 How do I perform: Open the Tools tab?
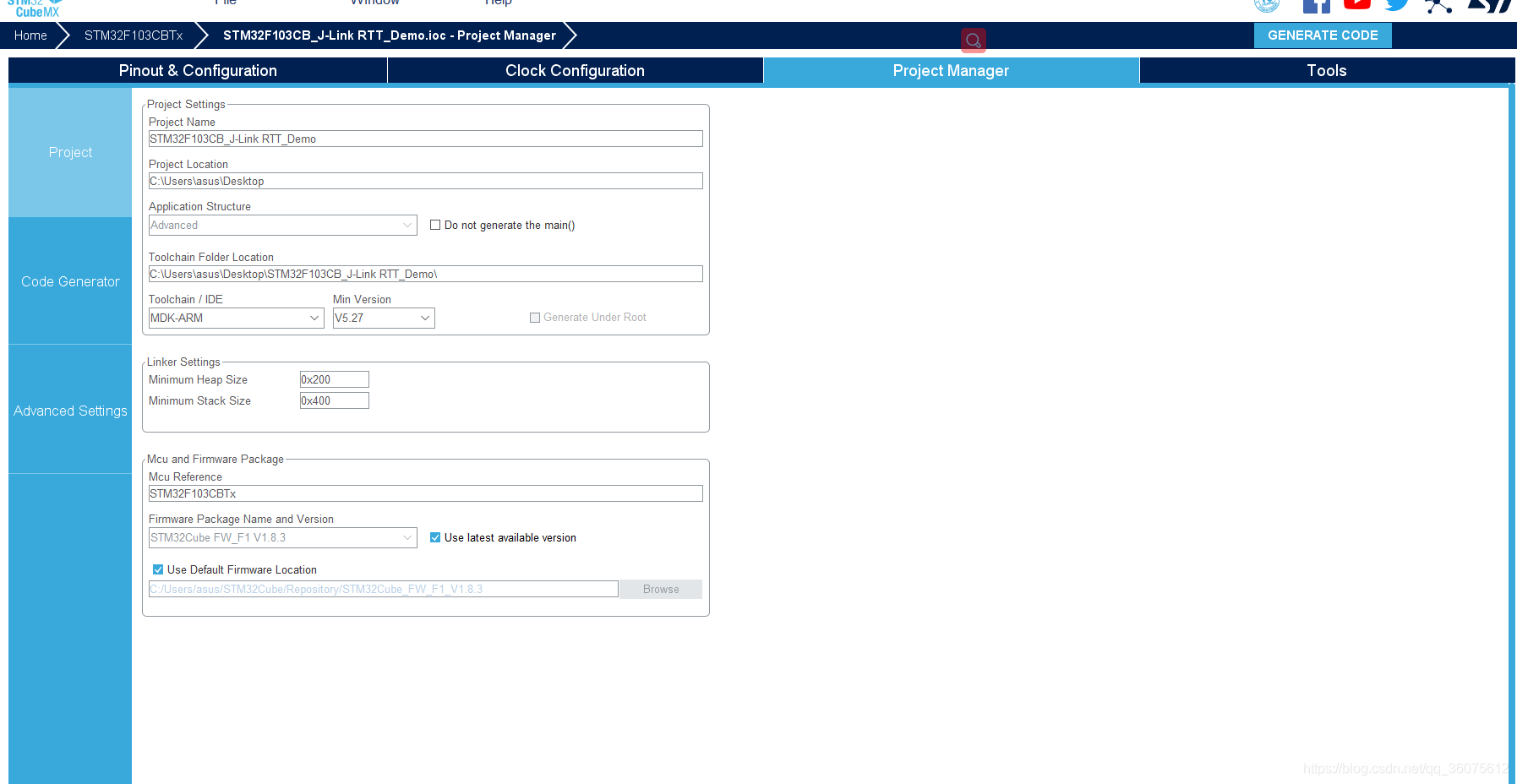tap(1327, 71)
